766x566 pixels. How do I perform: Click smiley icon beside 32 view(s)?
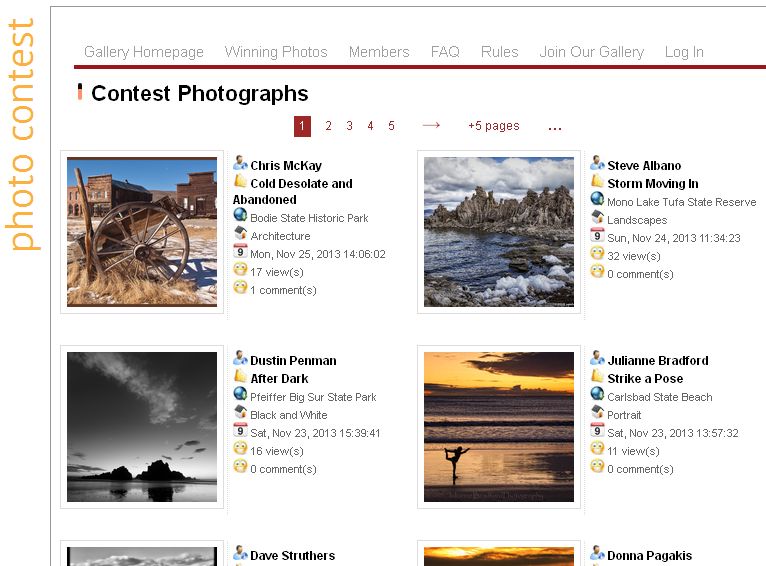(597, 253)
